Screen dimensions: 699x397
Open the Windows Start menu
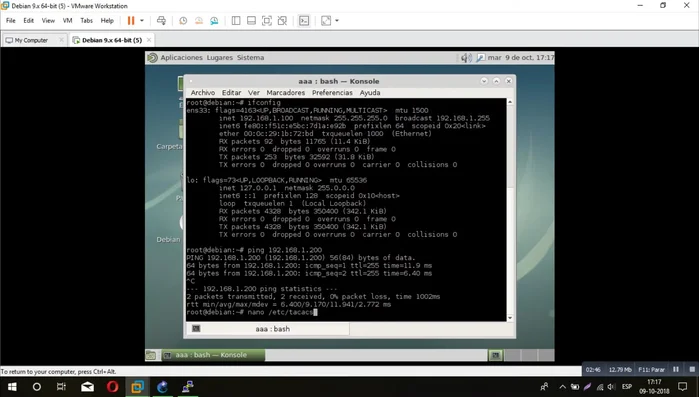pos(12,387)
